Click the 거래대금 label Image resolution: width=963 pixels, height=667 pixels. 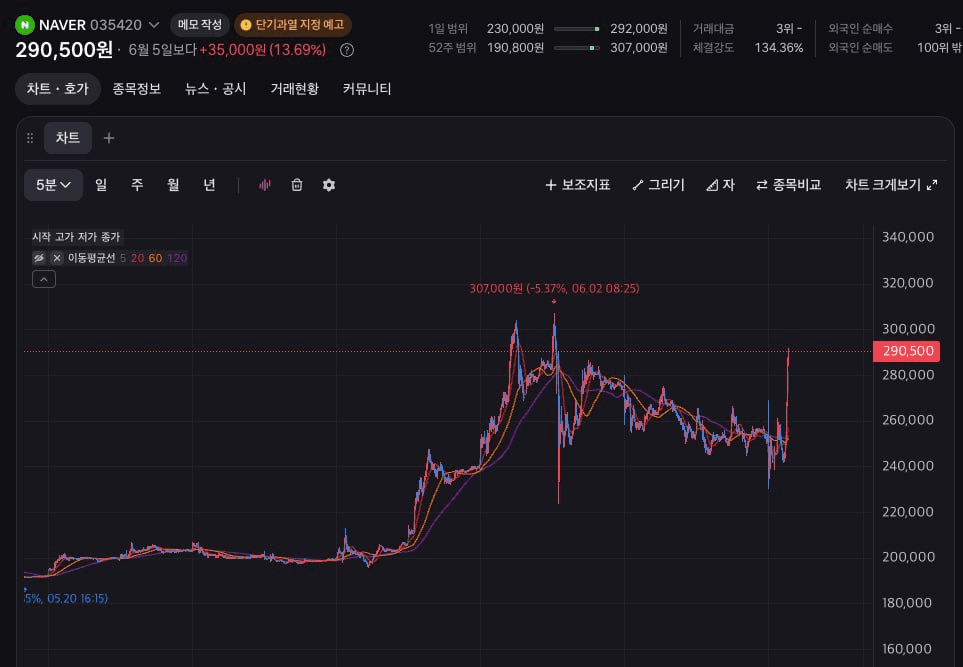[x=713, y=29]
